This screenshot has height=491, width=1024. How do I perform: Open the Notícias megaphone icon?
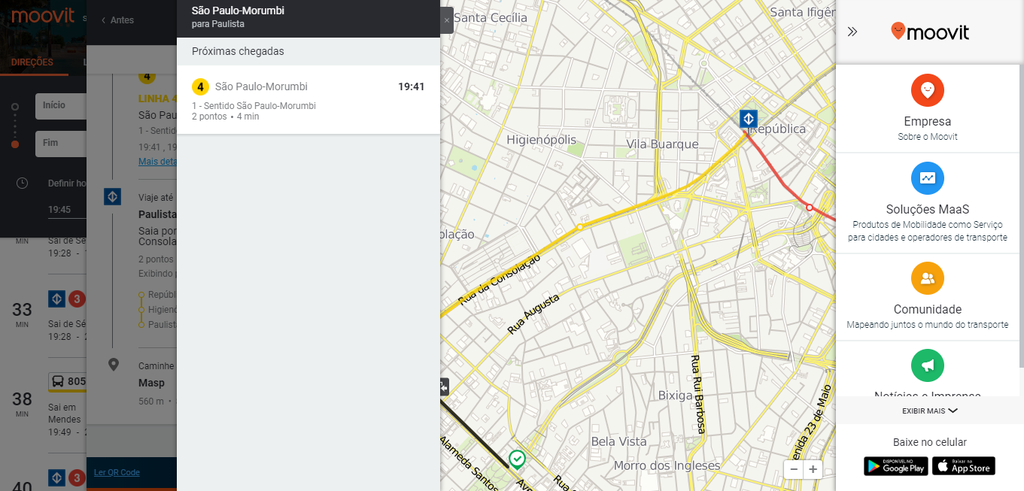[927, 366]
